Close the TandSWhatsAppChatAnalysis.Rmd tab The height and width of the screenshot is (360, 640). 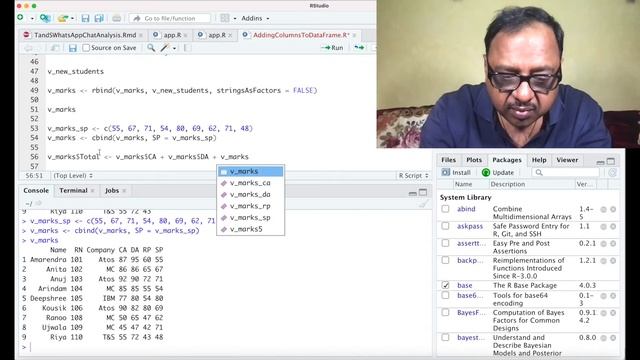point(141,36)
